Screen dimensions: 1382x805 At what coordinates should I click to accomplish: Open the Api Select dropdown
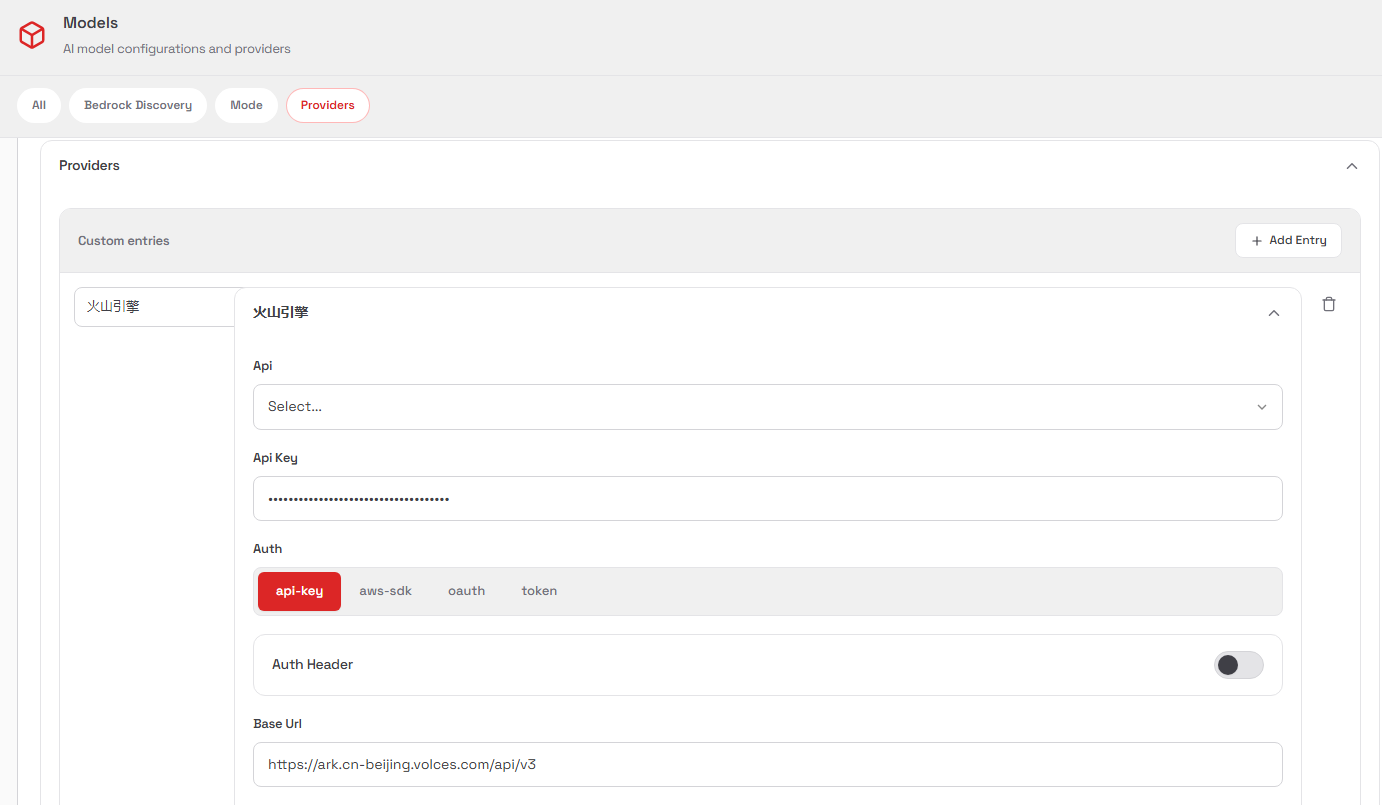[767, 407]
